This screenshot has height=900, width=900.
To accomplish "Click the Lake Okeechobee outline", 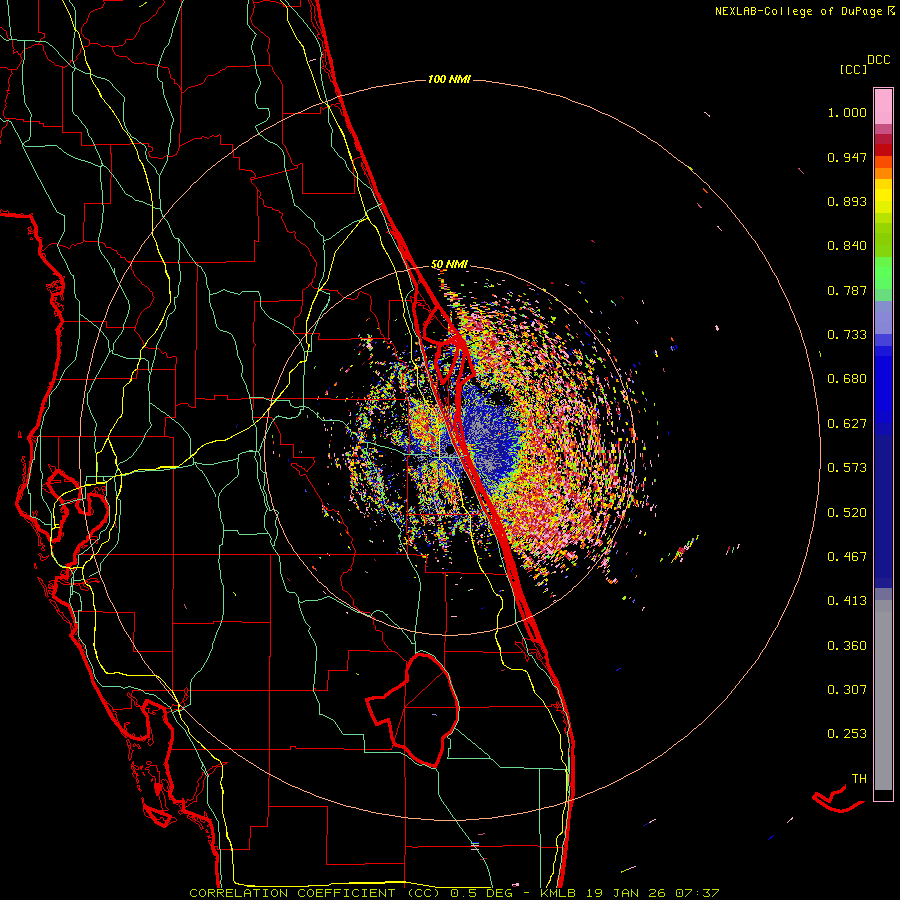I will click(413, 709).
